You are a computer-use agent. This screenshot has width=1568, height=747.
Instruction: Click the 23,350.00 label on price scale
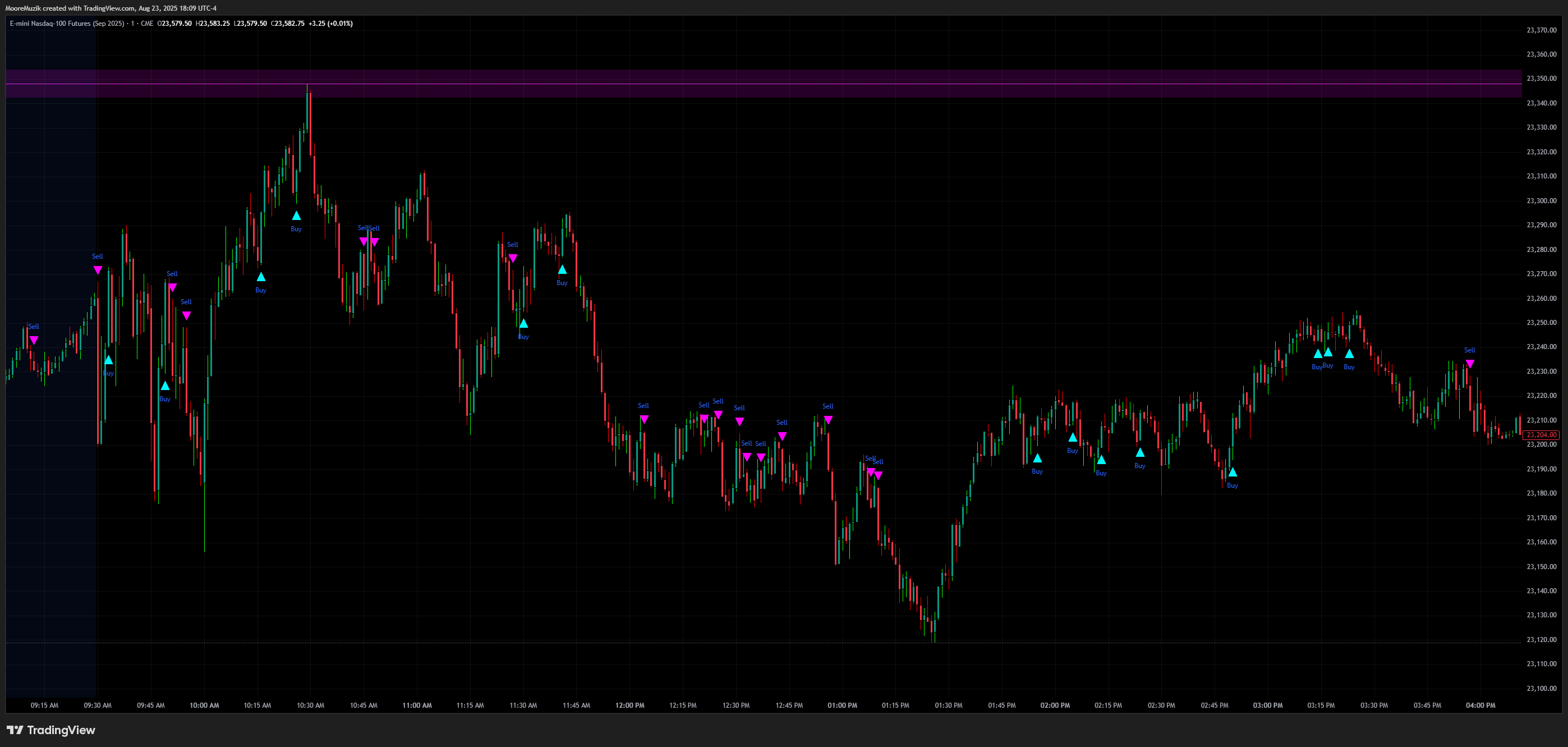1541,79
